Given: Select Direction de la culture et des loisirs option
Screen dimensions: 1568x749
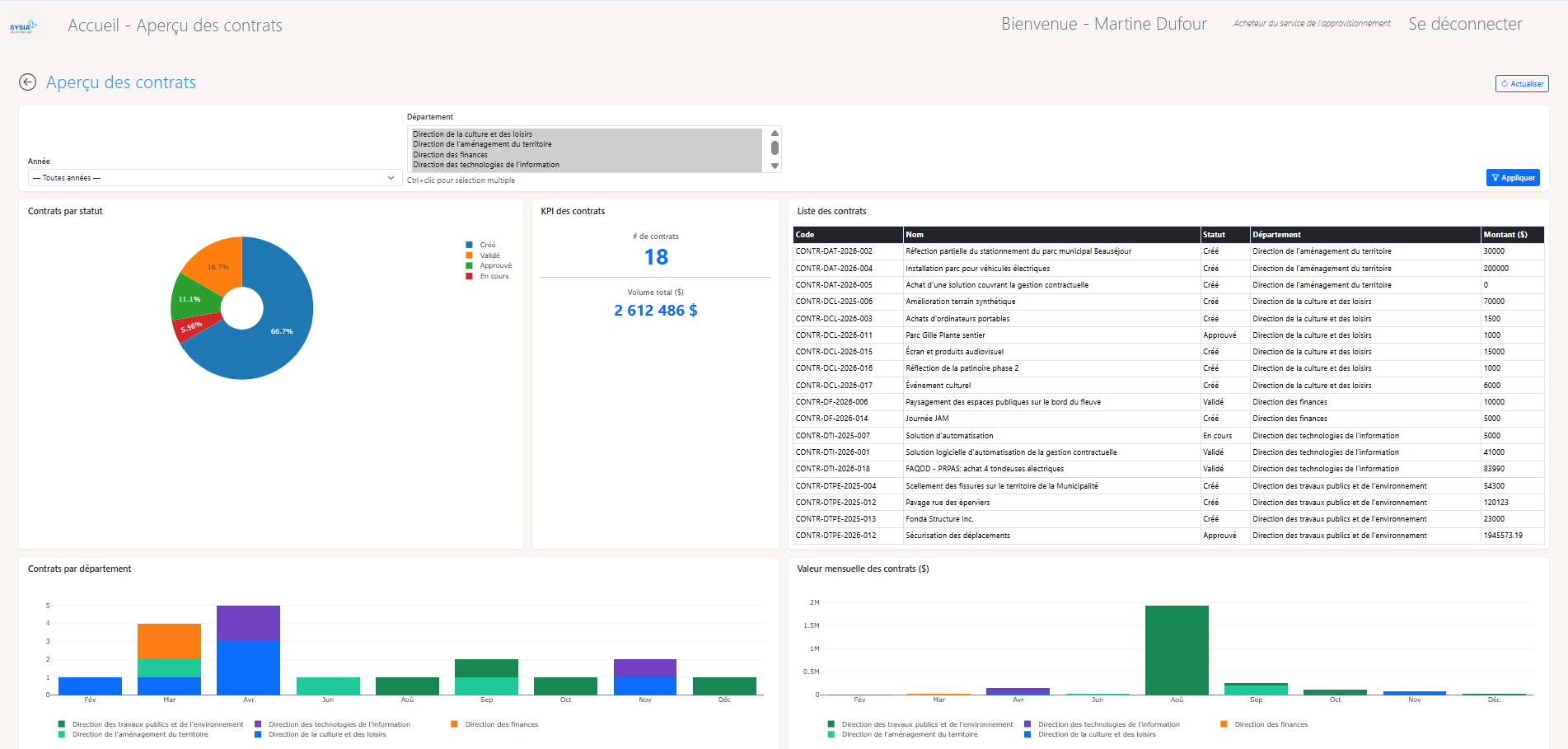Looking at the screenshot, I should point(472,134).
